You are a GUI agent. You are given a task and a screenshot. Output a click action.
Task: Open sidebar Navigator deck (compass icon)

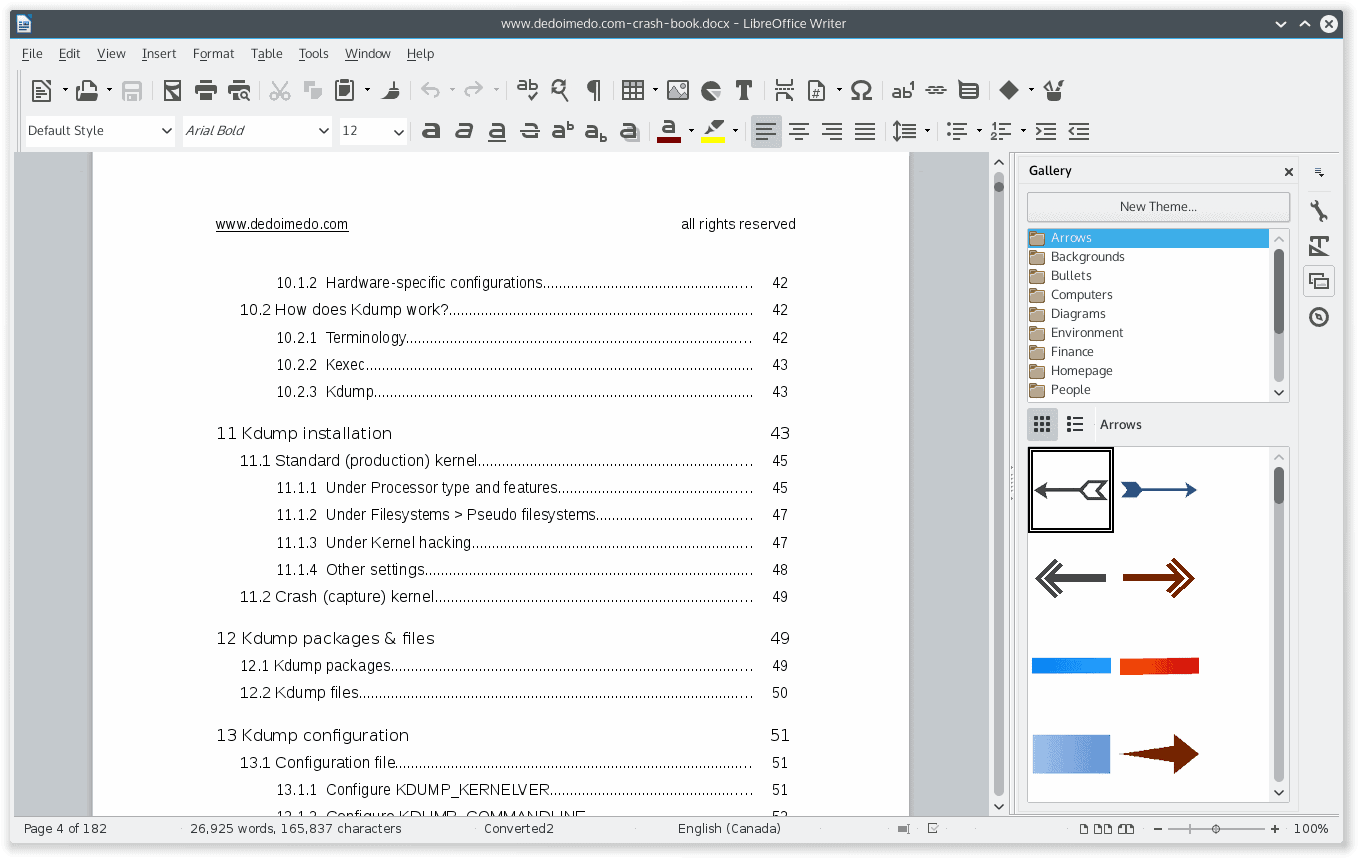(x=1319, y=317)
